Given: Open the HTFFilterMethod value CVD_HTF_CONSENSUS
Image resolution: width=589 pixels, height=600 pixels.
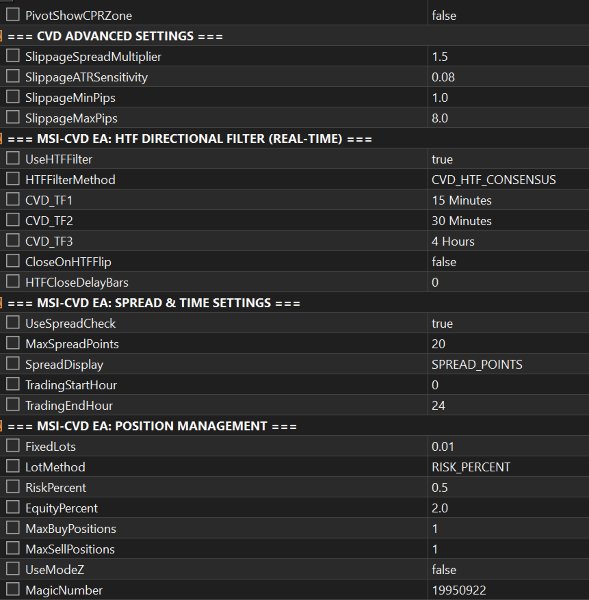Looking at the screenshot, I should pos(493,180).
